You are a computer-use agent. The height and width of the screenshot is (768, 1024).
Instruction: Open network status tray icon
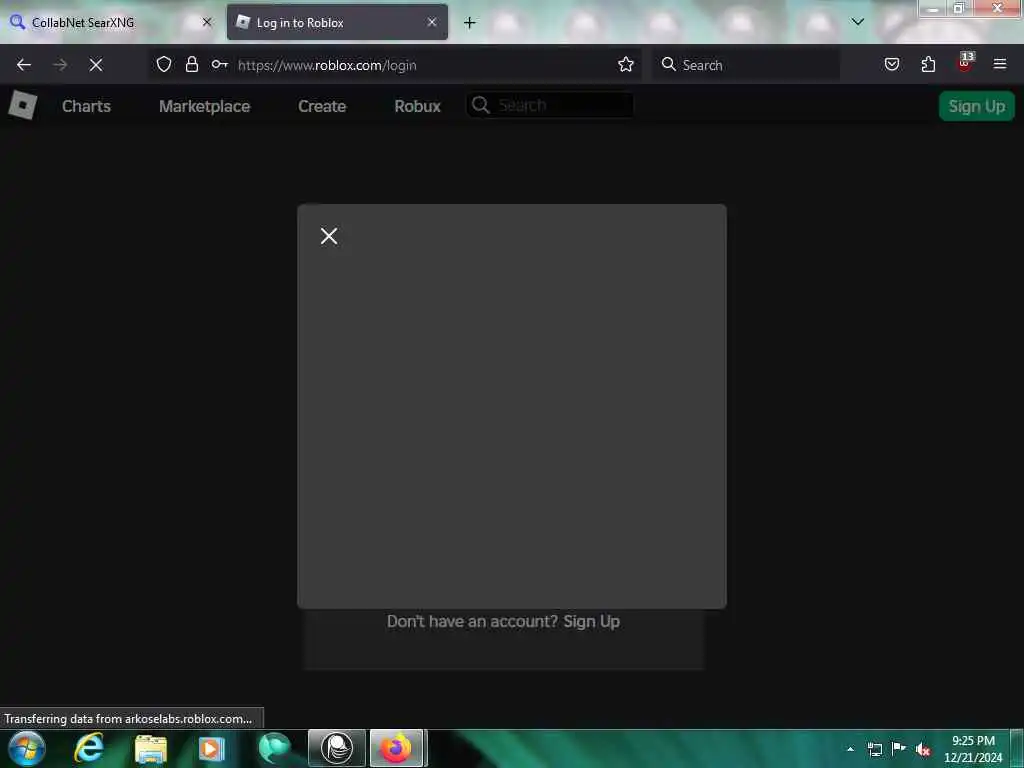[874, 749]
